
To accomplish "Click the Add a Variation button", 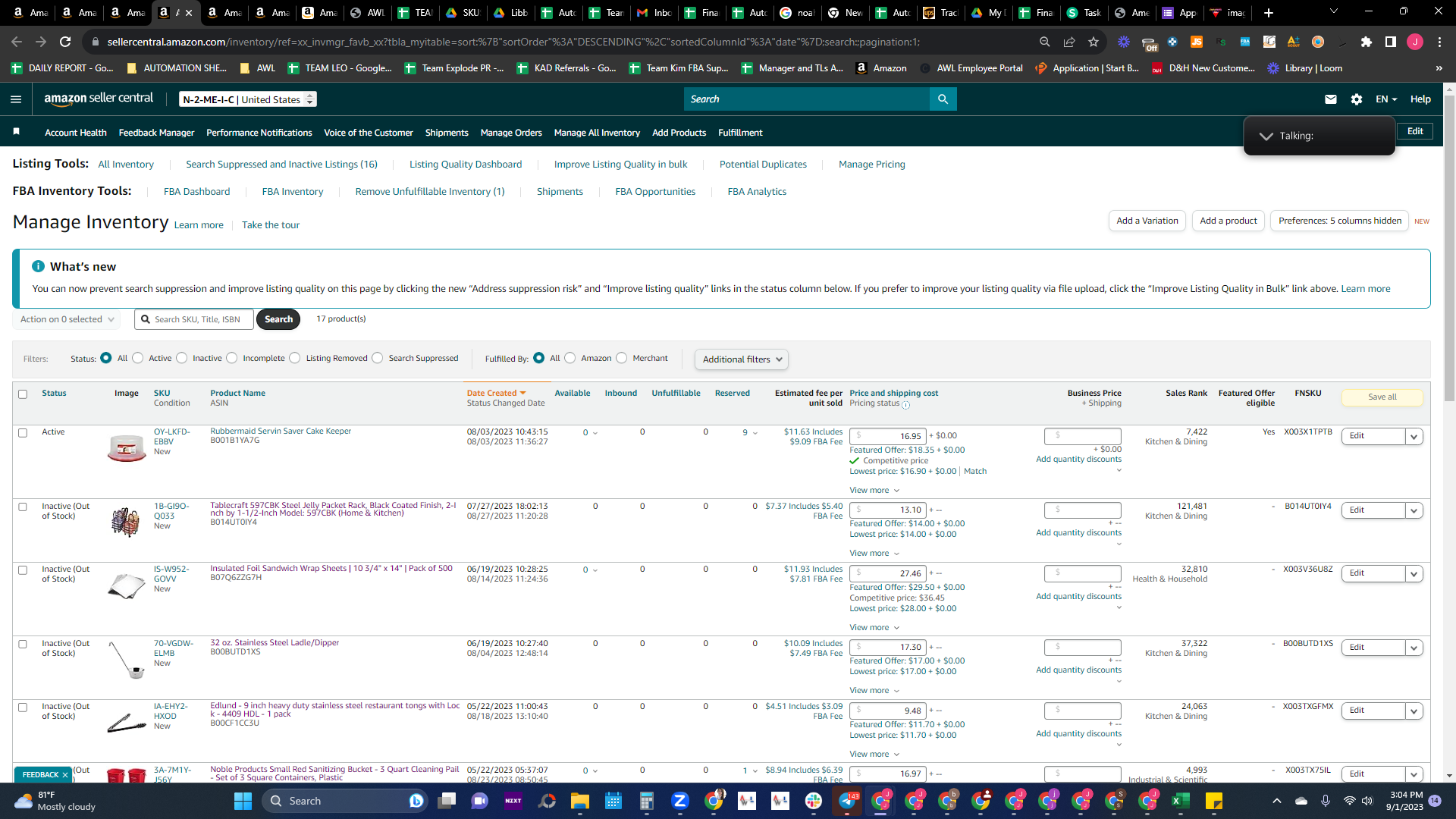I will [1147, 221].
